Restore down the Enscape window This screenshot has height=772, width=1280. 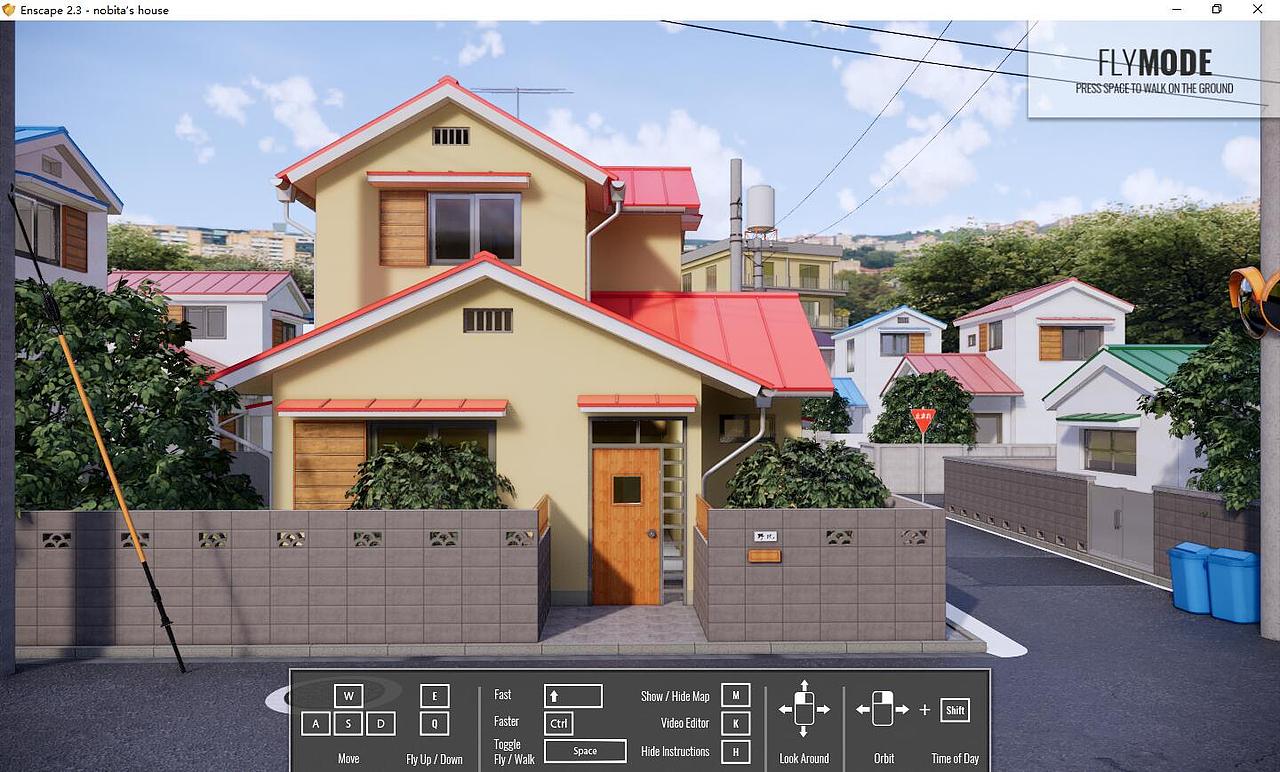(x=1216, y=10)
